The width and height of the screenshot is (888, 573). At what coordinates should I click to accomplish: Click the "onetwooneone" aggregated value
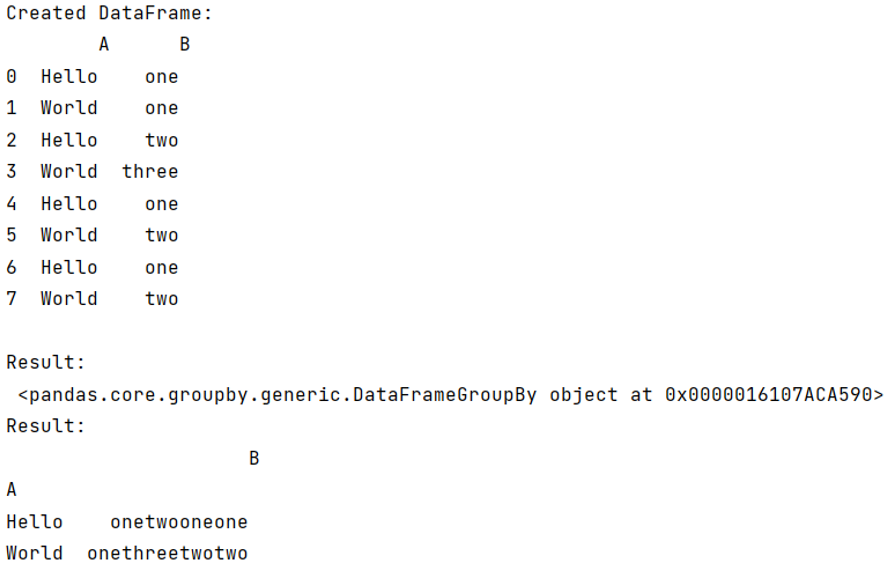(179, 522)
